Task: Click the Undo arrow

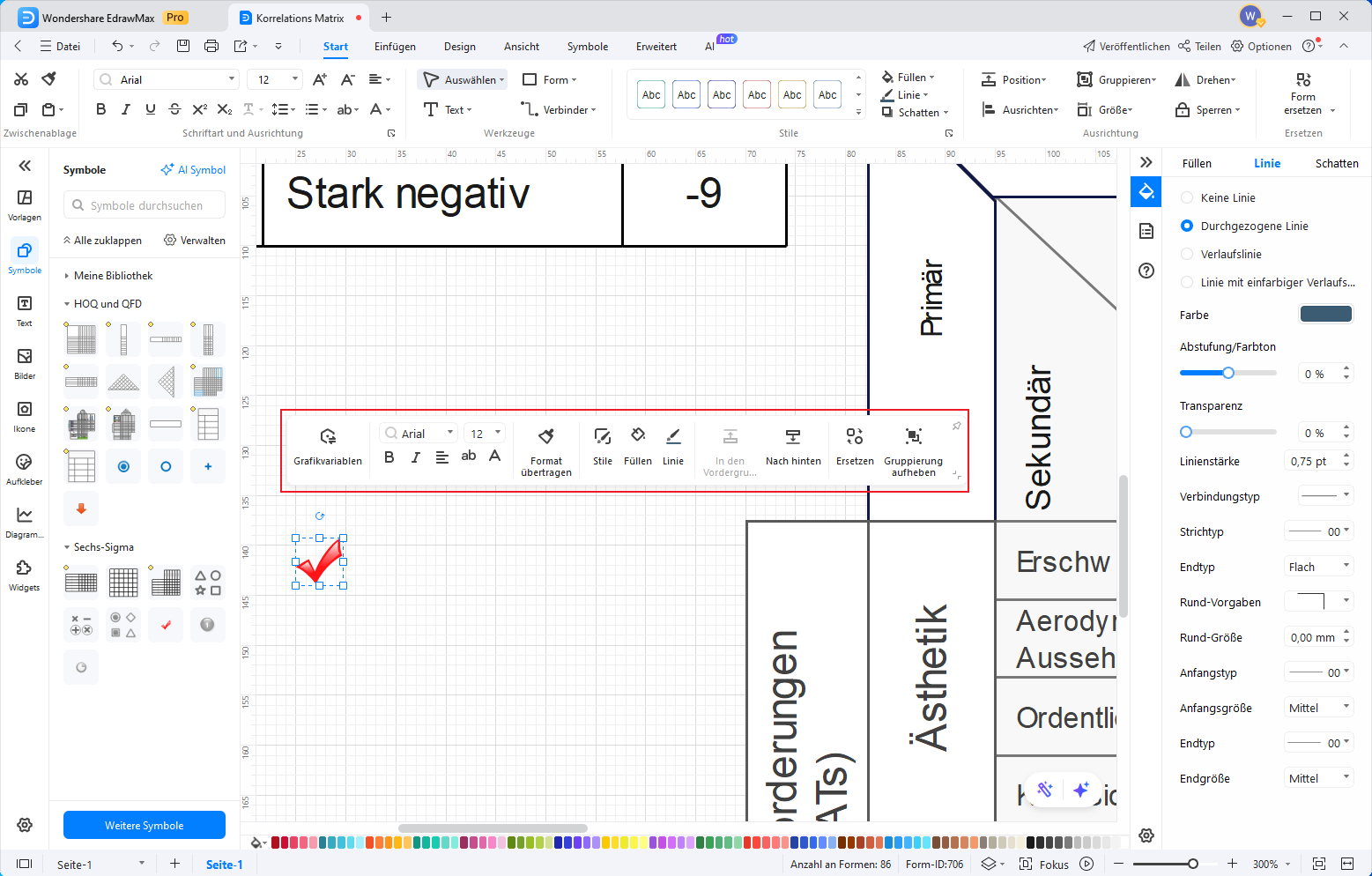Action: [117, 46]
